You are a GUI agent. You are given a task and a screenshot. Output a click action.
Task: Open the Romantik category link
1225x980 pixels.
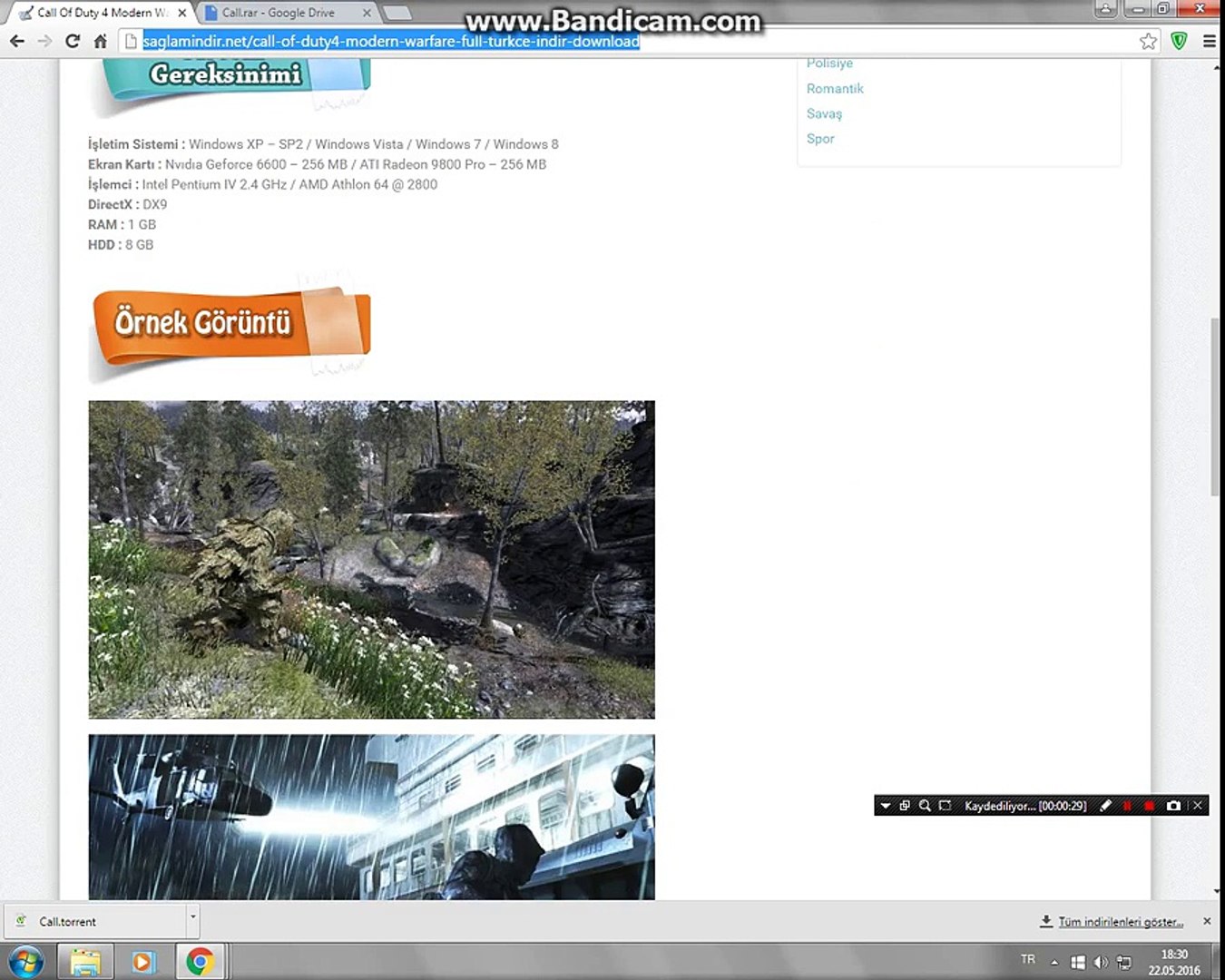[835, 88]
